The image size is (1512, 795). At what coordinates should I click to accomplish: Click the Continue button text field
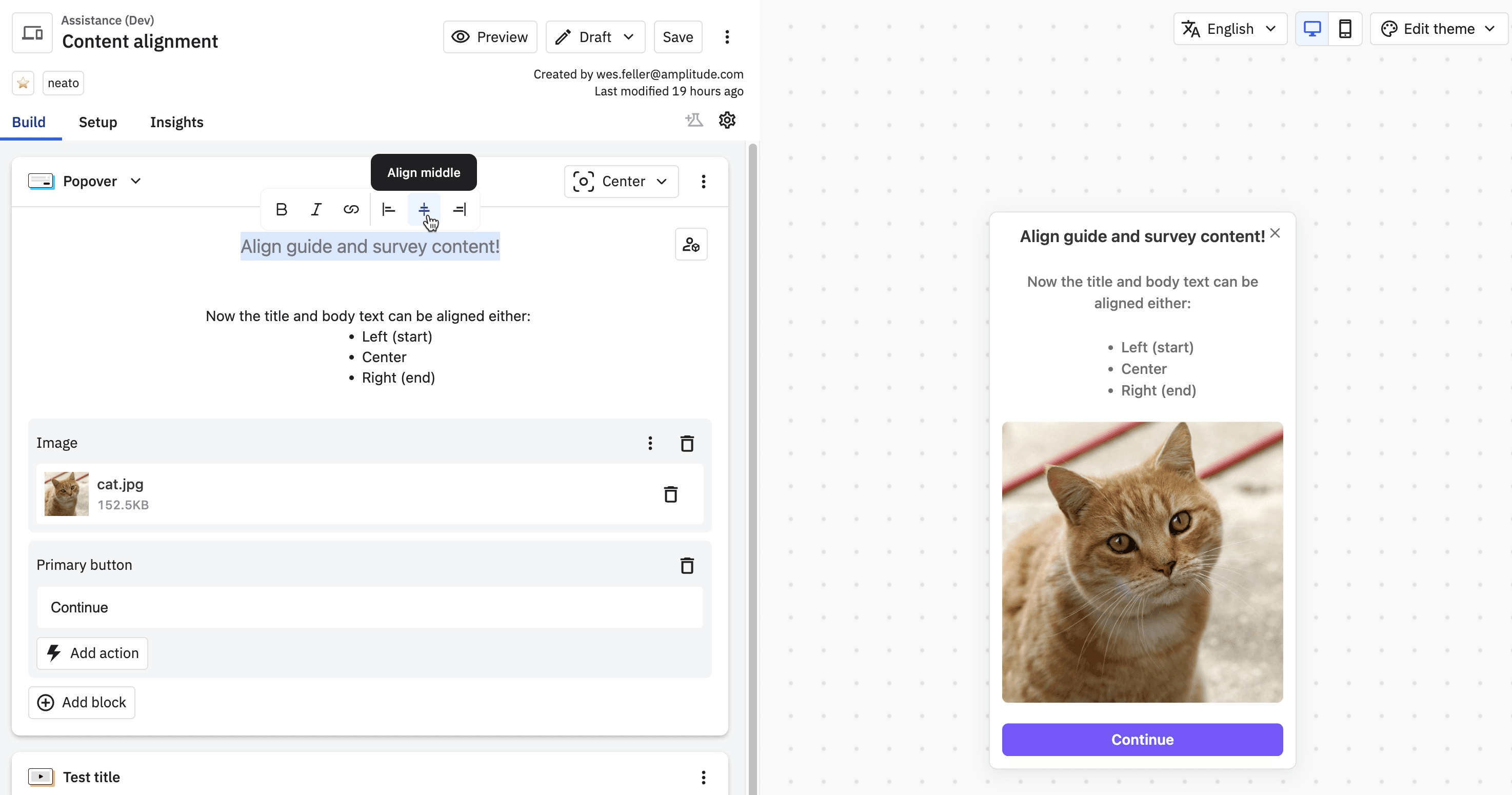370,607
